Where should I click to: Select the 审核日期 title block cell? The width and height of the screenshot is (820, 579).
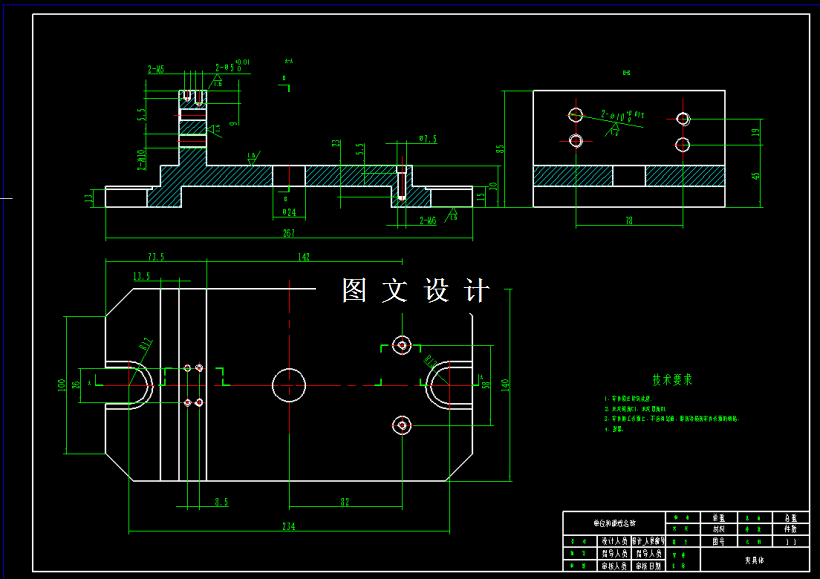tap(648, 566)
